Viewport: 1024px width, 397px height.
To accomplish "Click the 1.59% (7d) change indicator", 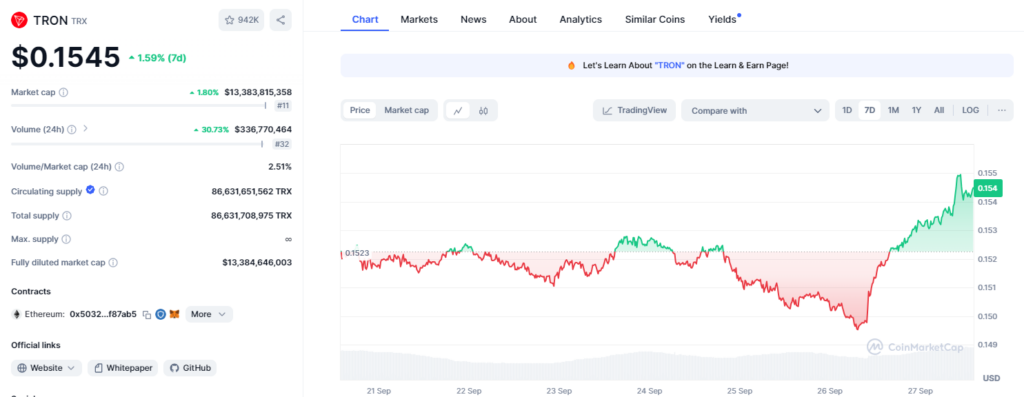I will click(157, 57).
